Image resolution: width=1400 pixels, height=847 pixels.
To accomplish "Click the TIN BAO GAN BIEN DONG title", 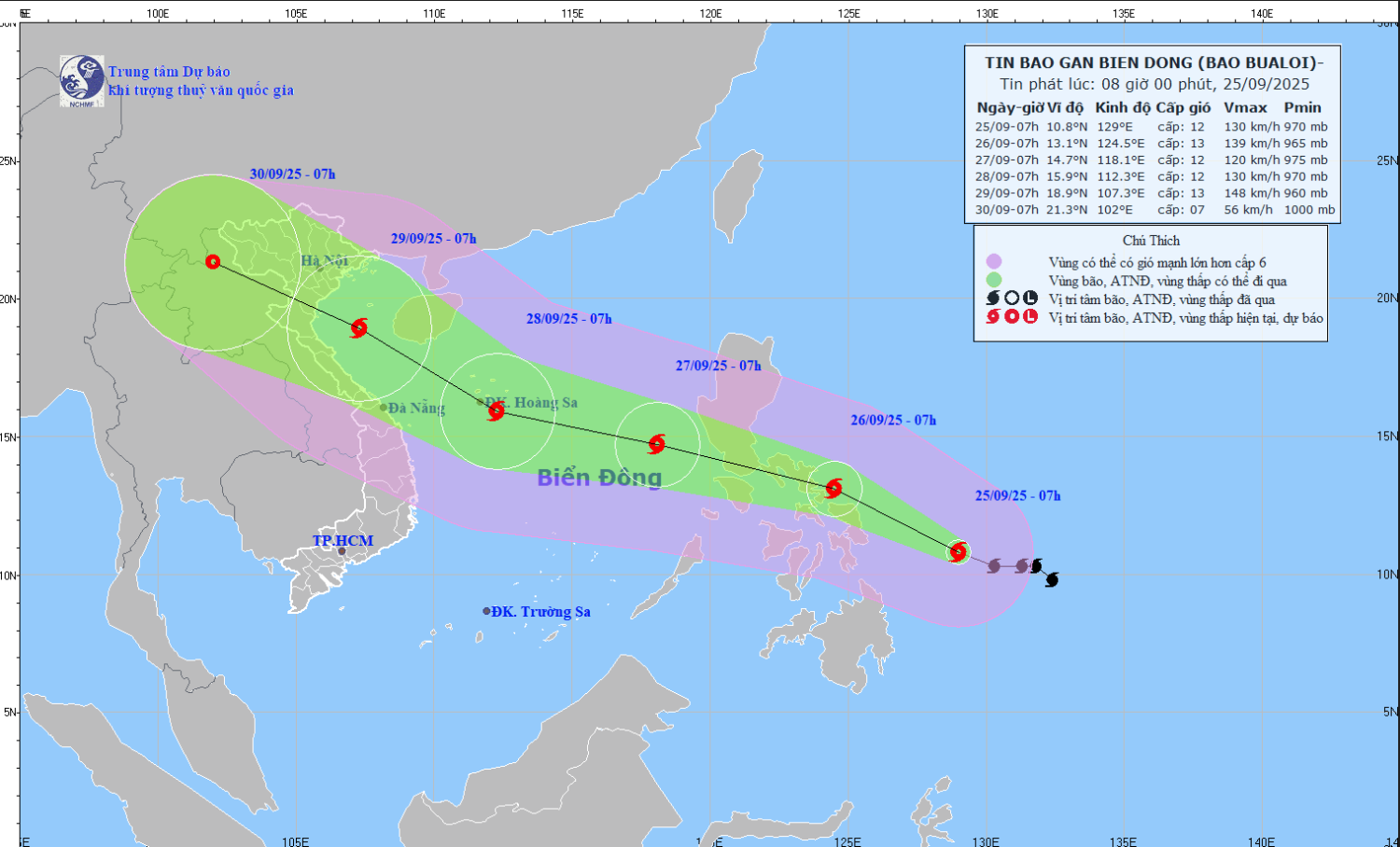I will click(1153, 63).
